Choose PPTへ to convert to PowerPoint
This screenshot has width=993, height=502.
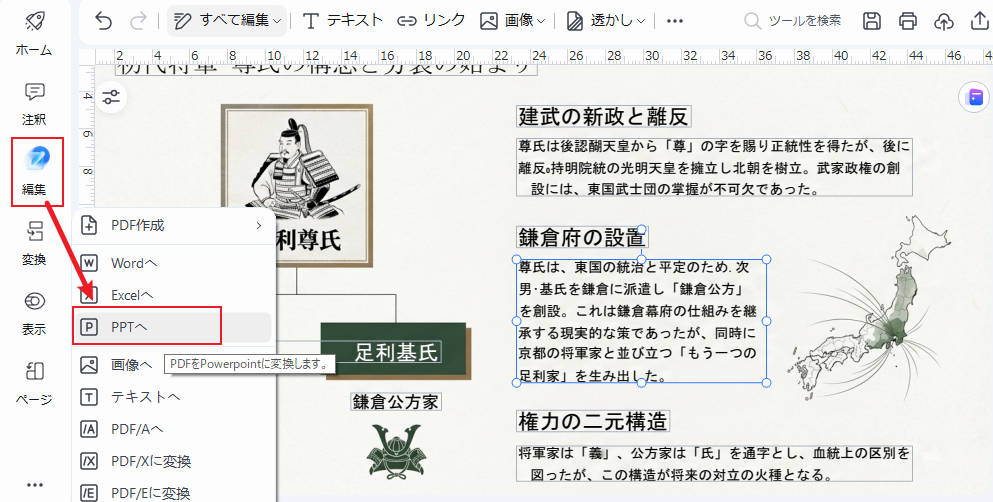(x=172, y=327)
